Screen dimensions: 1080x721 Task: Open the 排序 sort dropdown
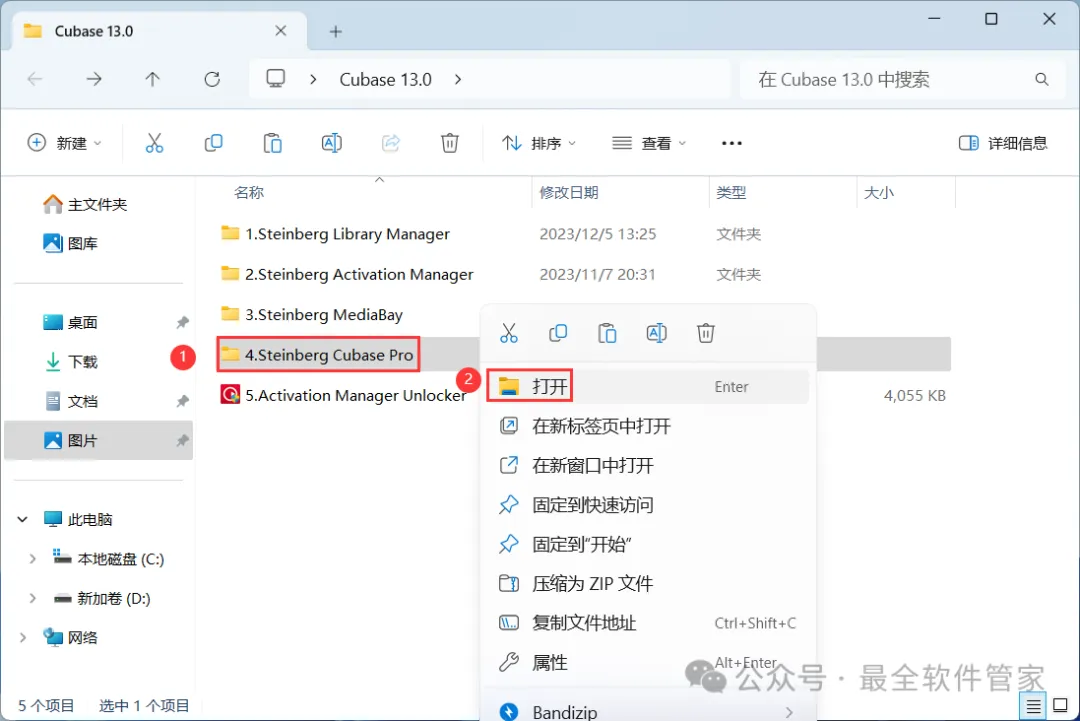pos(539,143)
